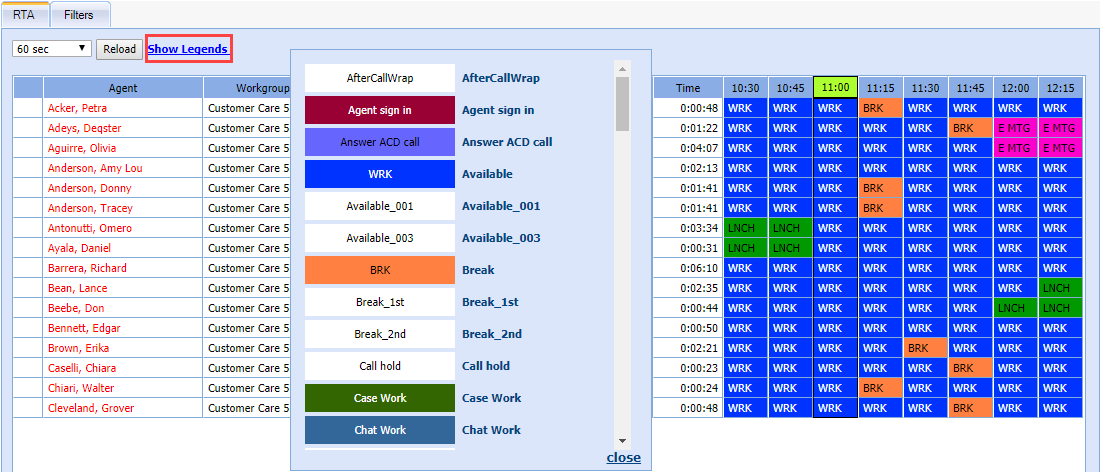
Task: Click the orange Break legend swatch
Action: (380, 270)
